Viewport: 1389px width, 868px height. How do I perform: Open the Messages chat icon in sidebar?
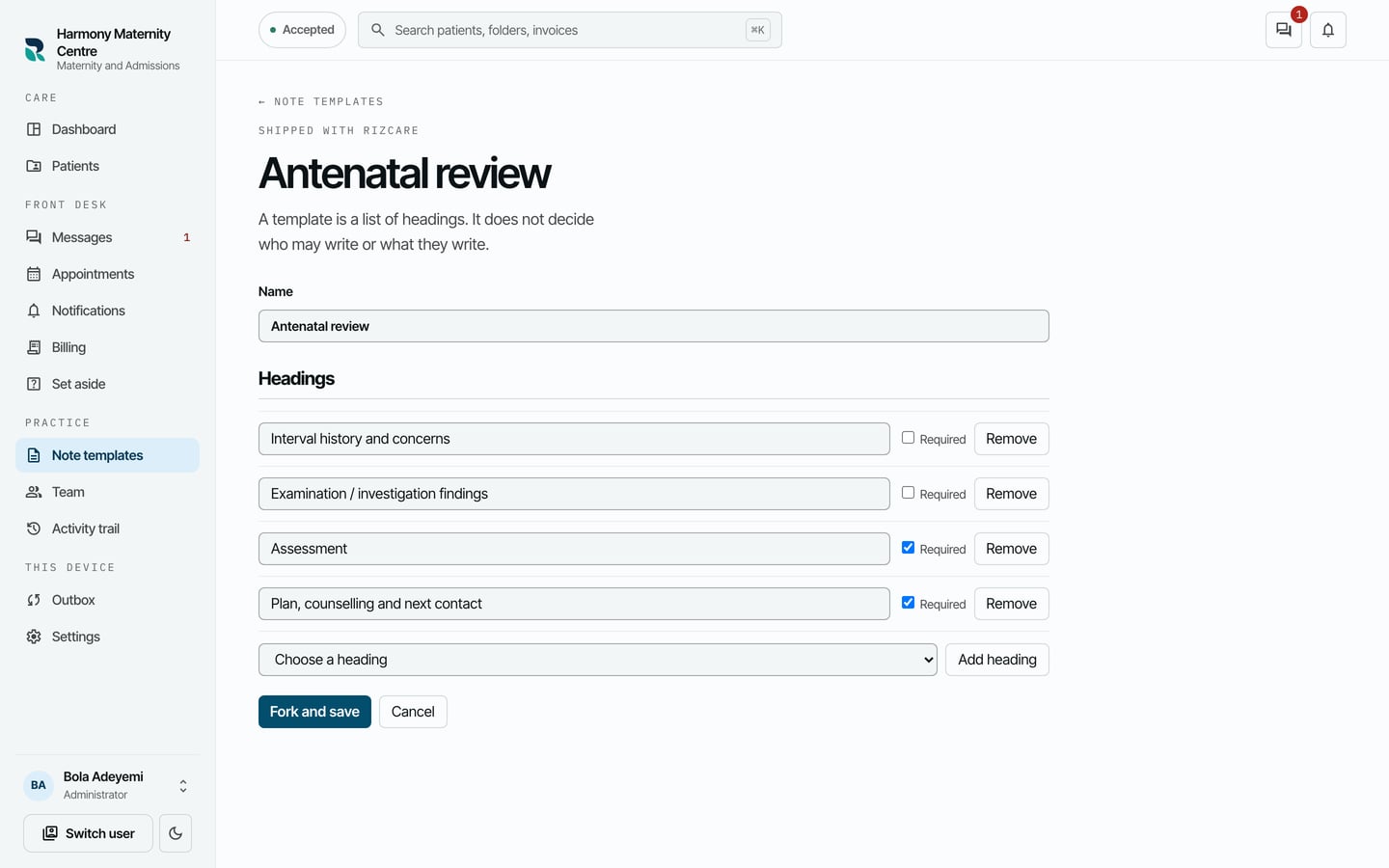pyautogui.click(x=34, y=237)
